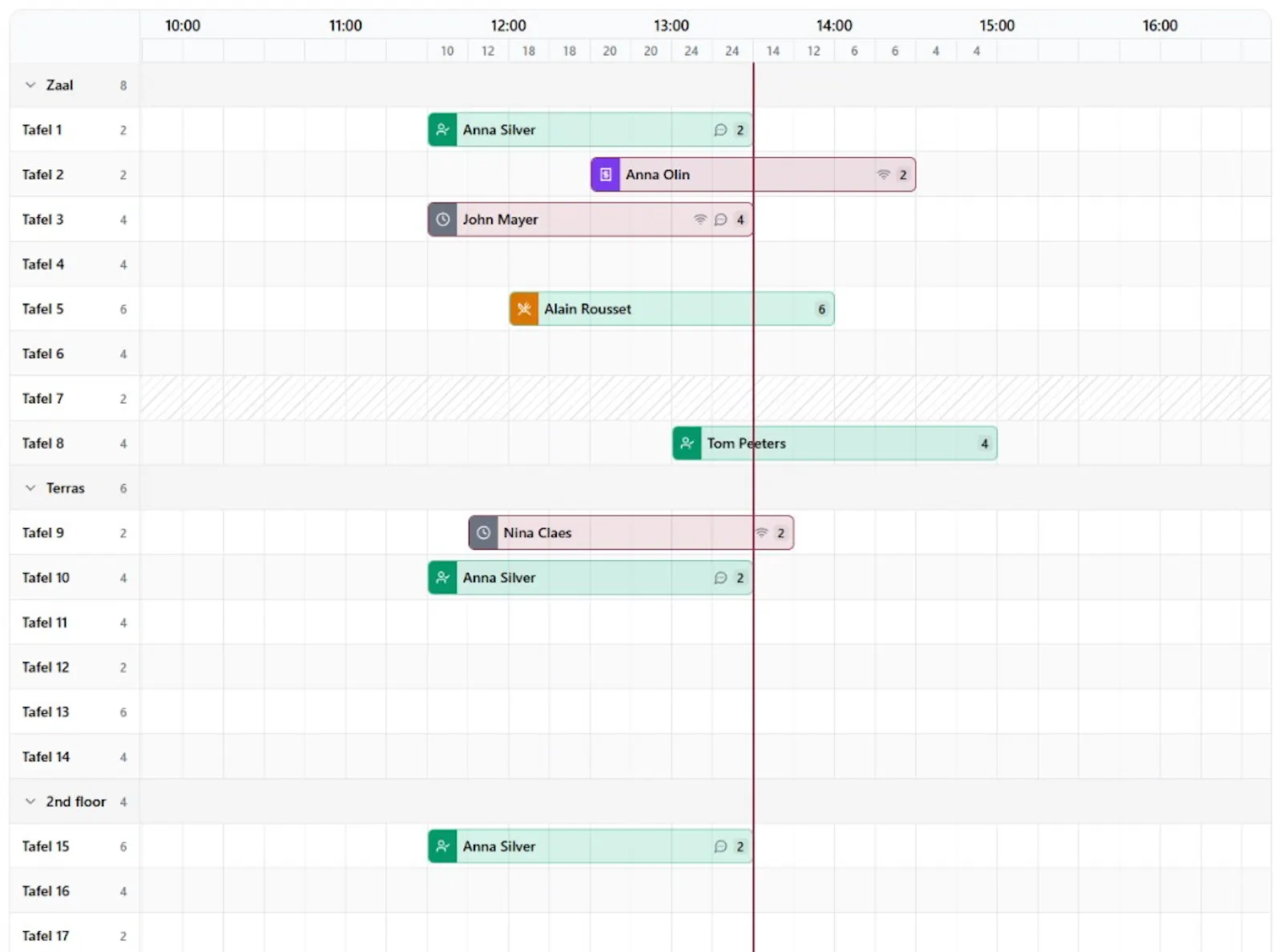Viewport: 1282px width, 952px height.
Task: Click the orange cutlery icon on Alain Rousset
Action: tap(524, 309)
